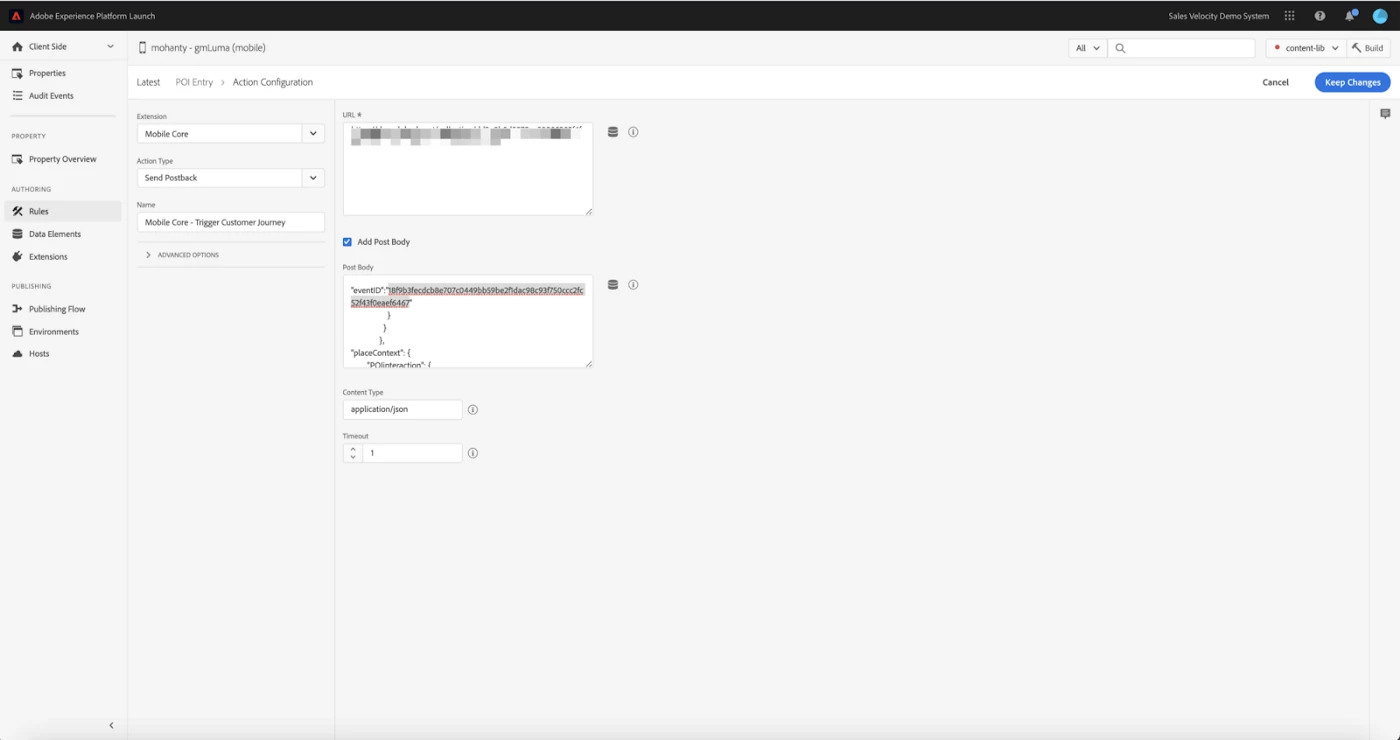Expand Advanced Options
The height and width of the screenshot is (740, 1400).
click(x=182, y=255)
